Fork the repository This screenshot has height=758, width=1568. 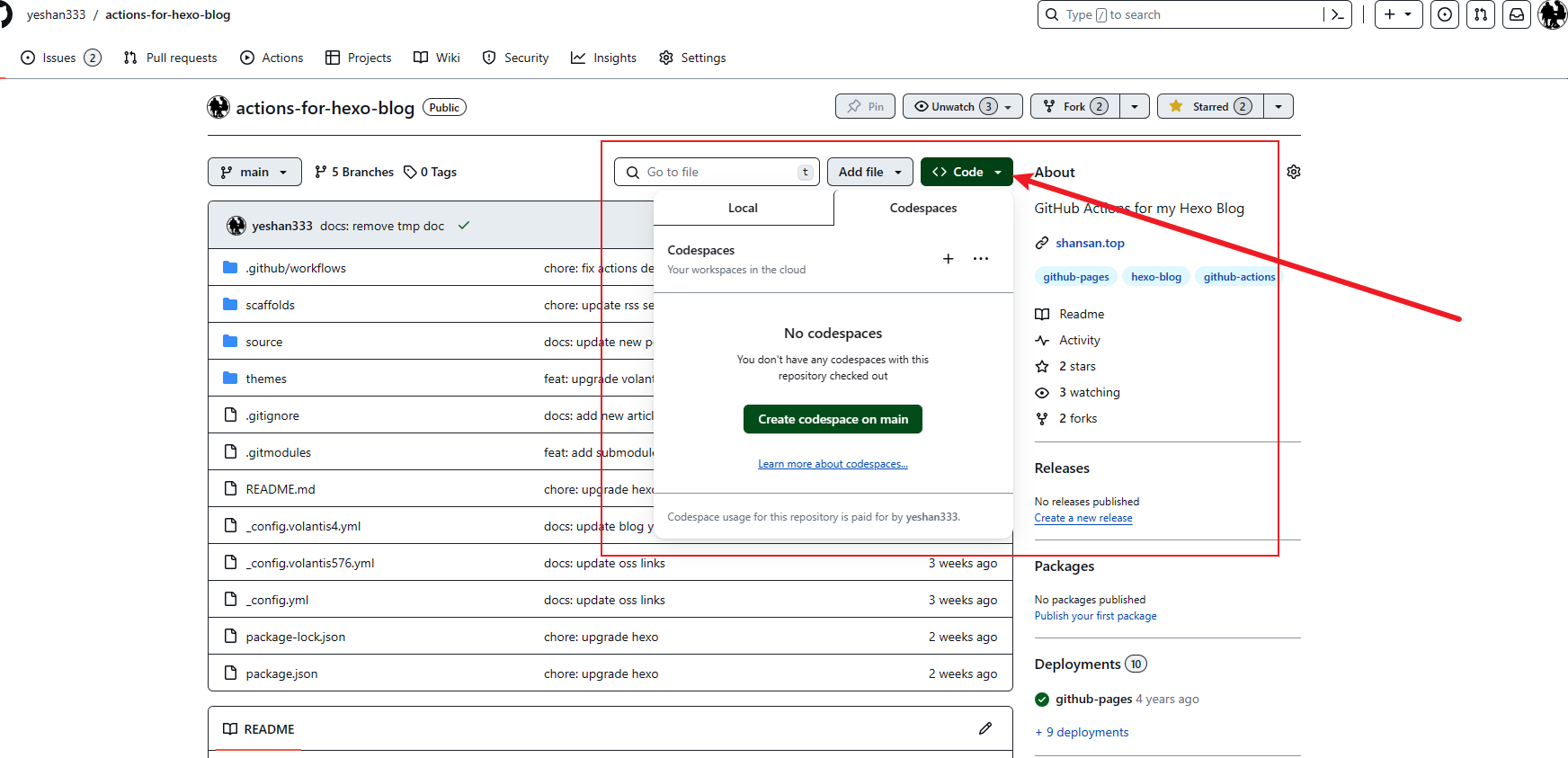pos(1075,106)
